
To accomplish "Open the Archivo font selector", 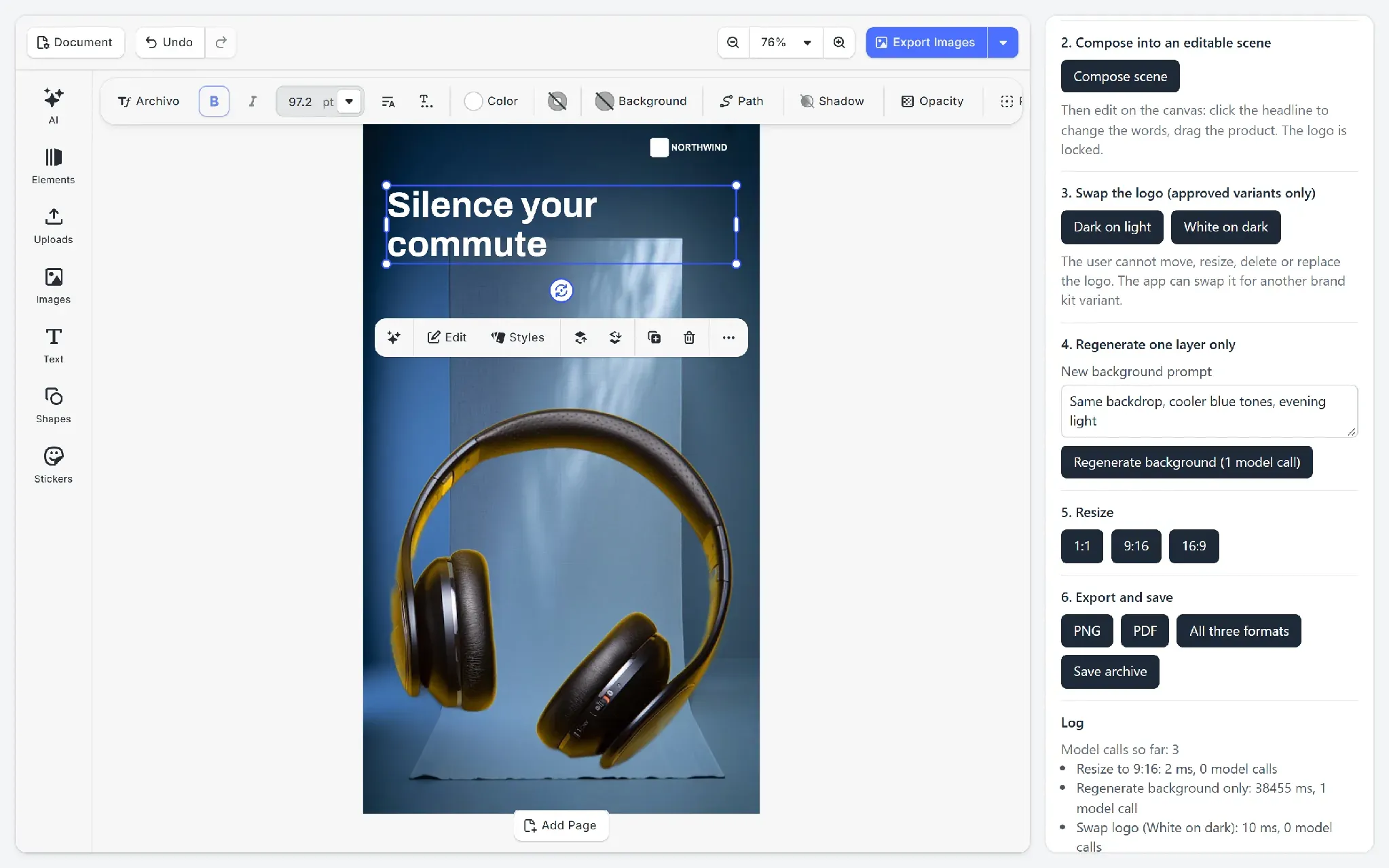I will tap(149, 101).
